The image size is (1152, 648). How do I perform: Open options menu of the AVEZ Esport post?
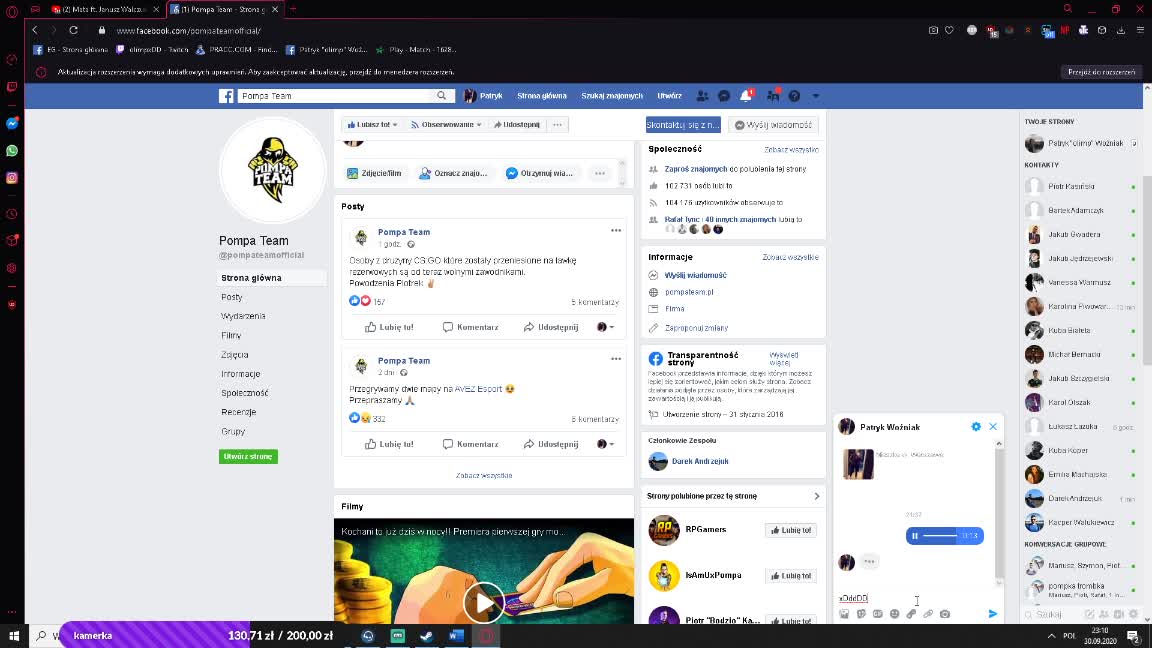click(616, 359)
